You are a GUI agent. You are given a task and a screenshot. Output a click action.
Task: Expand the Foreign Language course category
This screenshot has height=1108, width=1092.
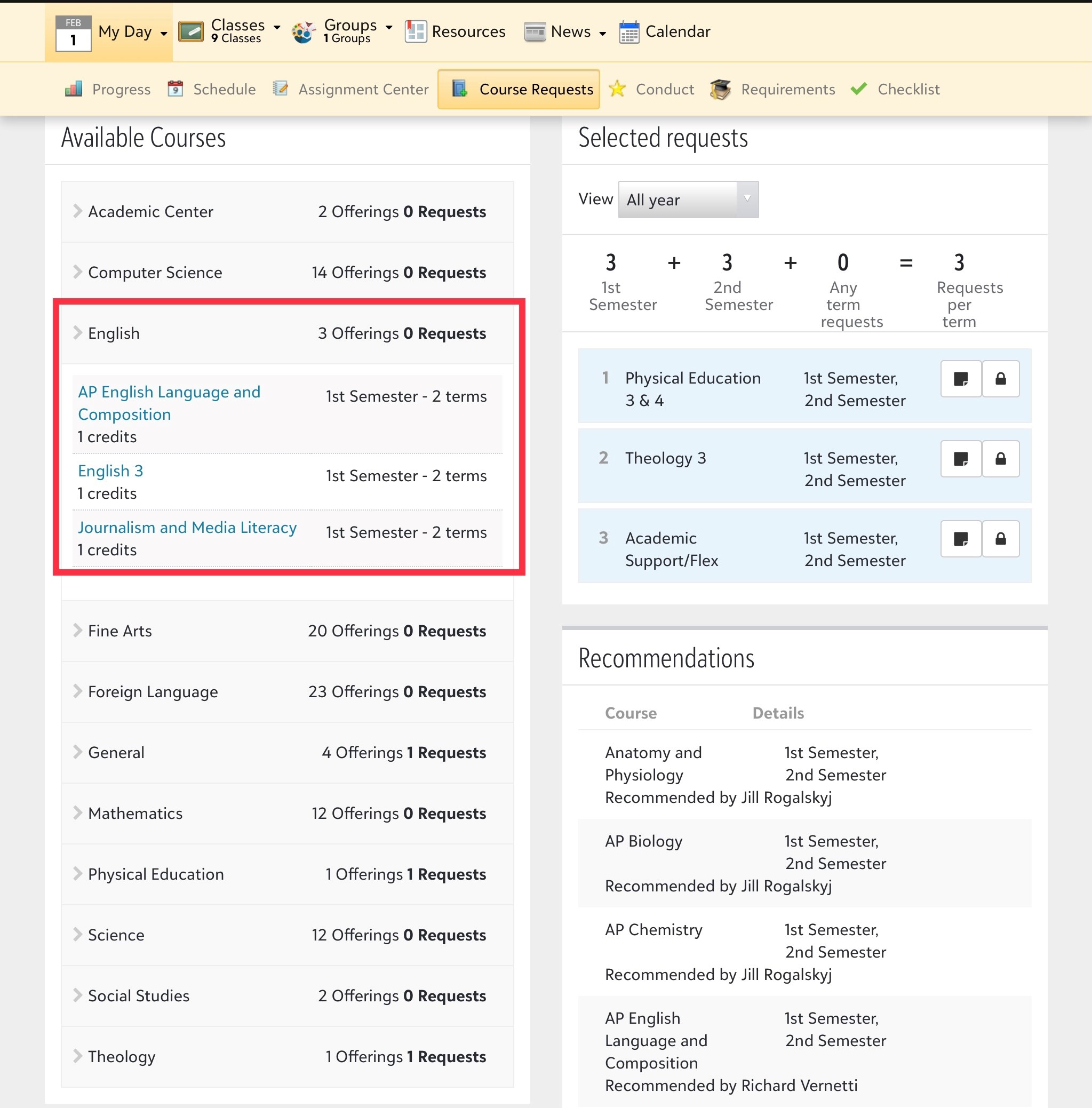(288, 692)
